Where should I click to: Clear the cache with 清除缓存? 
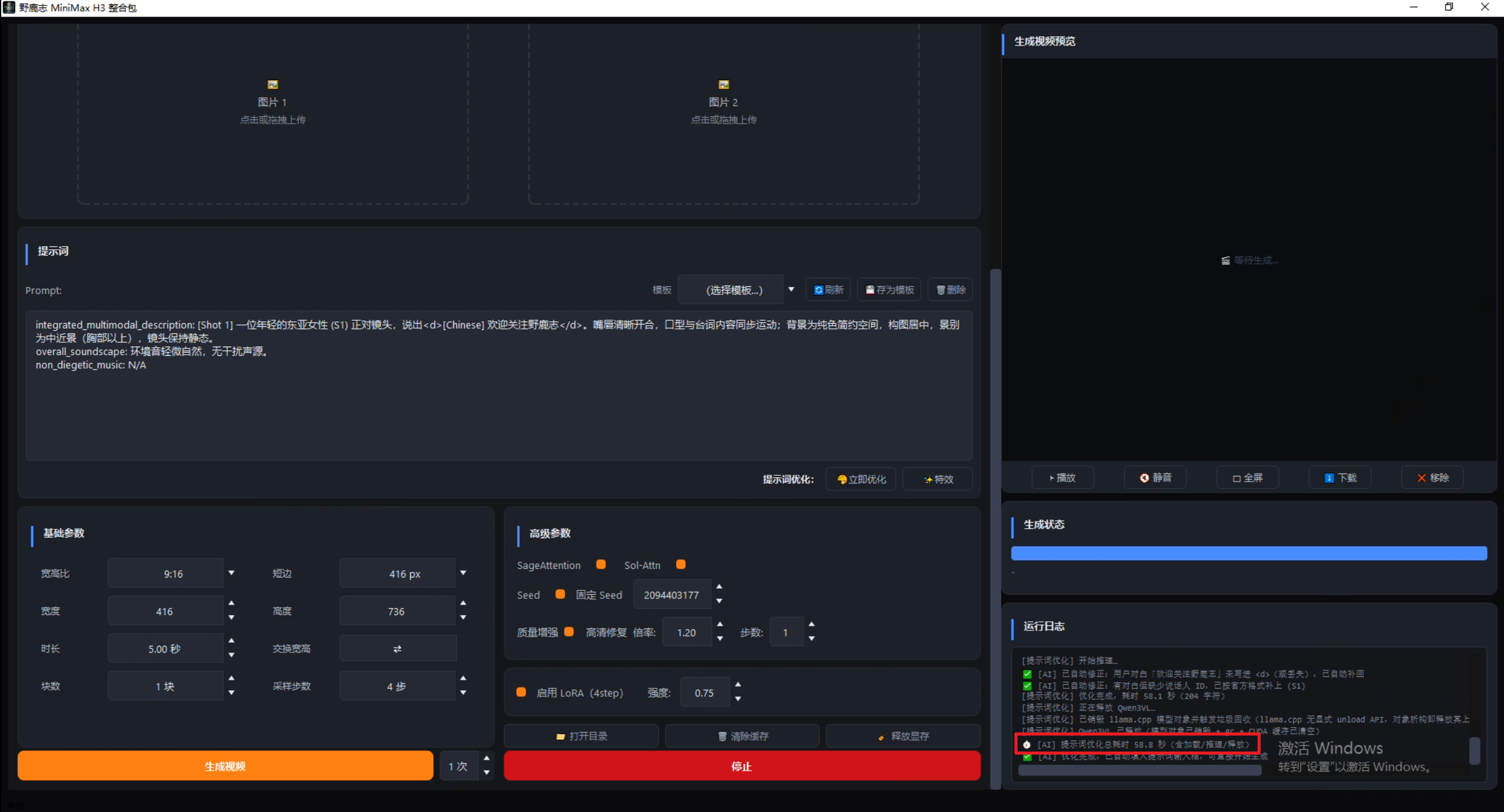742,736
